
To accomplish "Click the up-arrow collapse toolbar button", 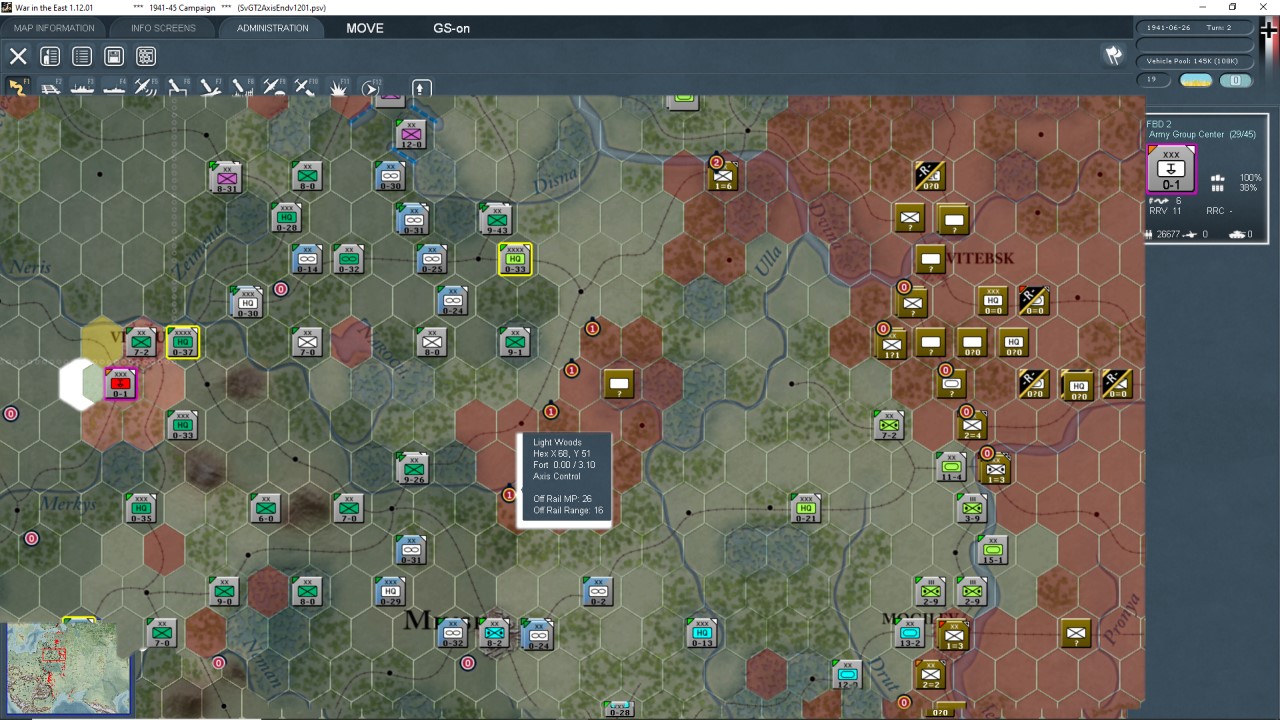I will (x=421, y=88).
